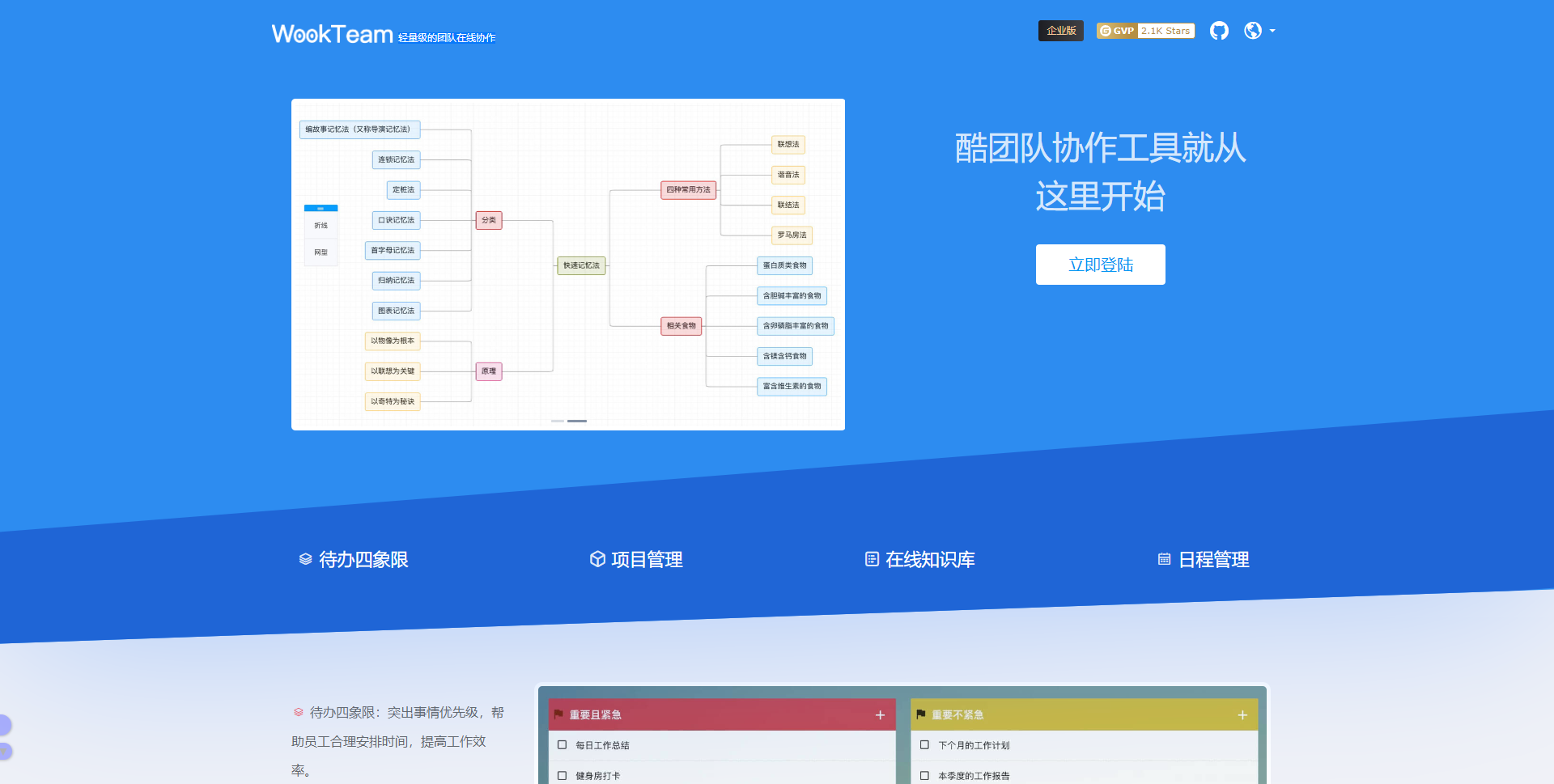Check the 每日工作总结 task checkbox
Viewport: 1554px width, 784px height.
(562, 745)
